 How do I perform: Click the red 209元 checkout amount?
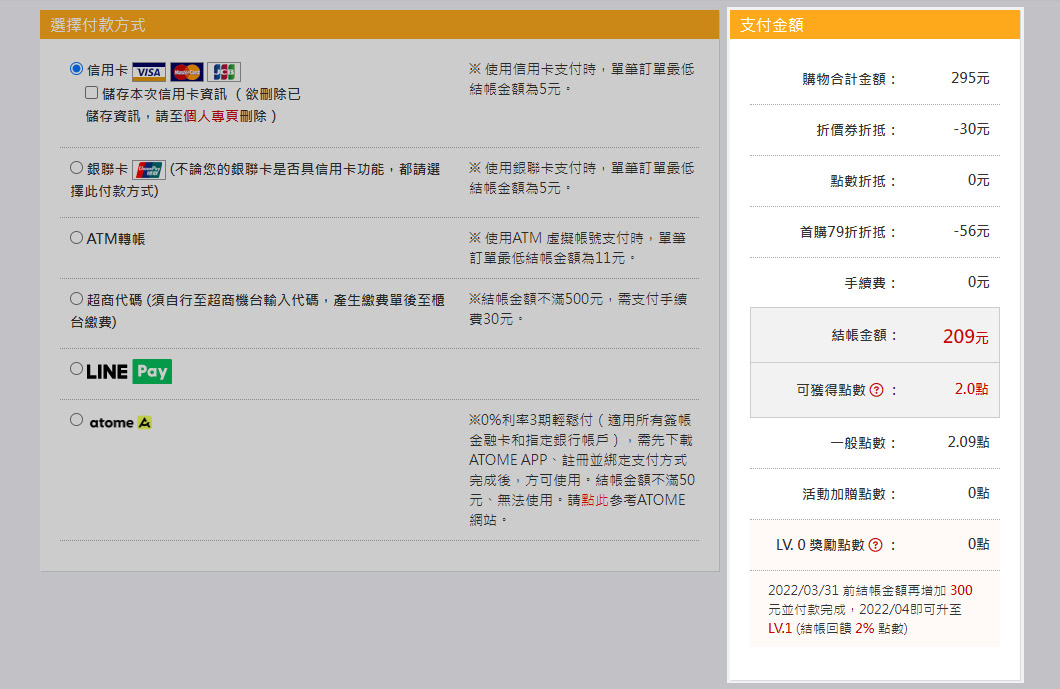(x=965, y=337)
